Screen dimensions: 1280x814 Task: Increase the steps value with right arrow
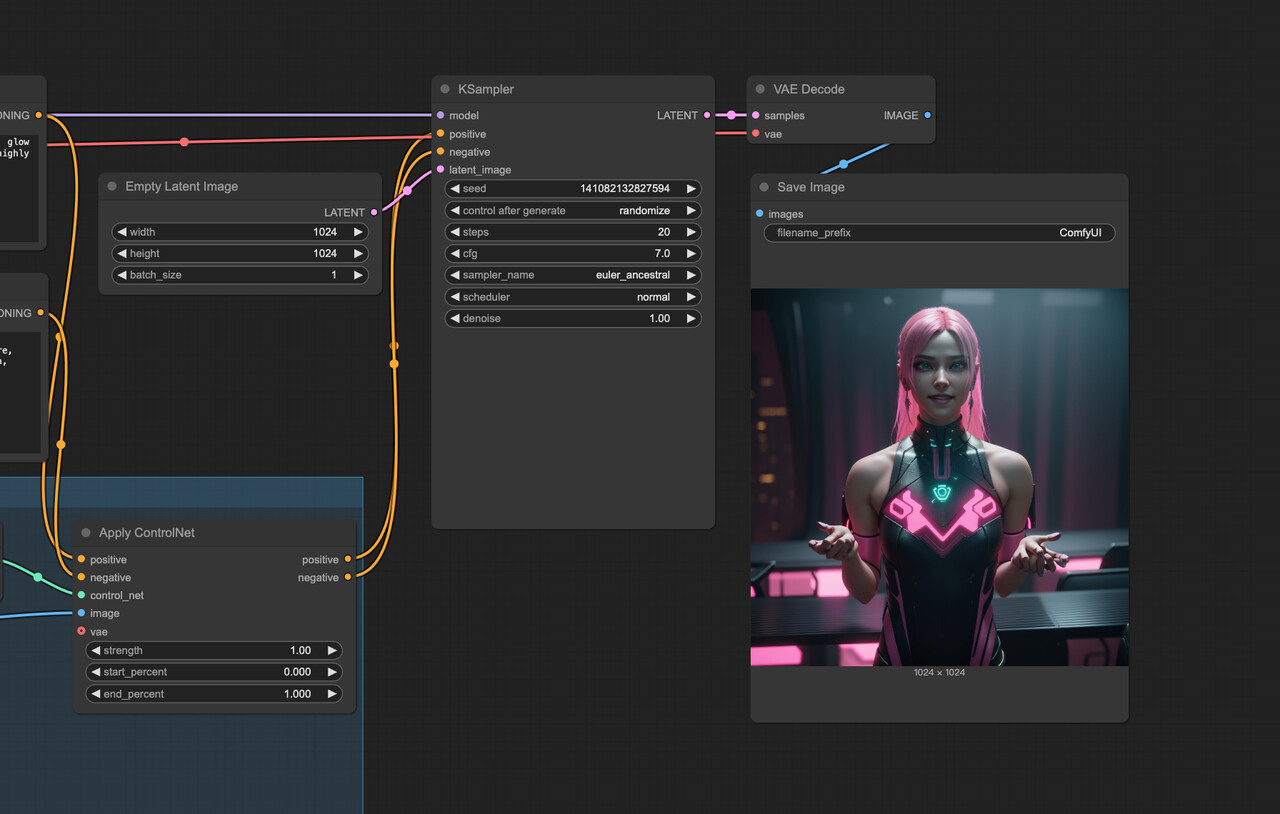tap(690, 232)
